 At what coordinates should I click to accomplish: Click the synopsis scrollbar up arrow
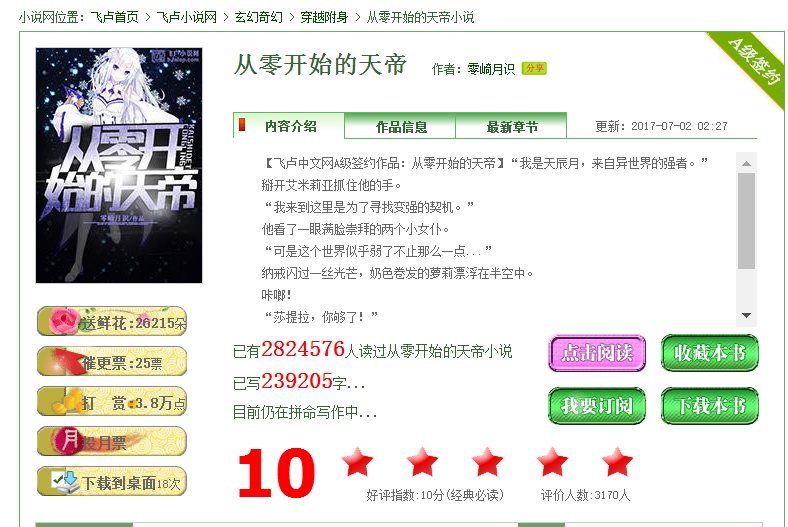(746, 163)
